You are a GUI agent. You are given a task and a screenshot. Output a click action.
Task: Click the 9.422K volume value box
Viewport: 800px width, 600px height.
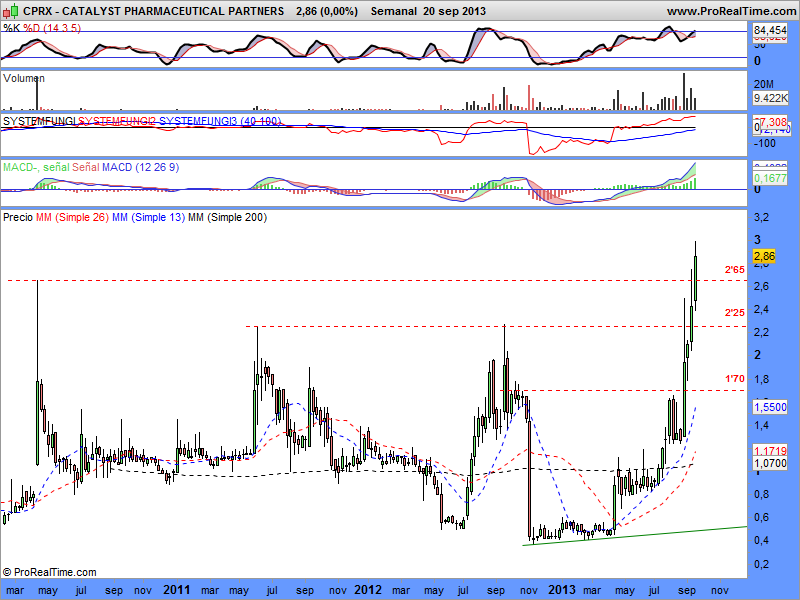pyautogui.click(x=771, y=98)
